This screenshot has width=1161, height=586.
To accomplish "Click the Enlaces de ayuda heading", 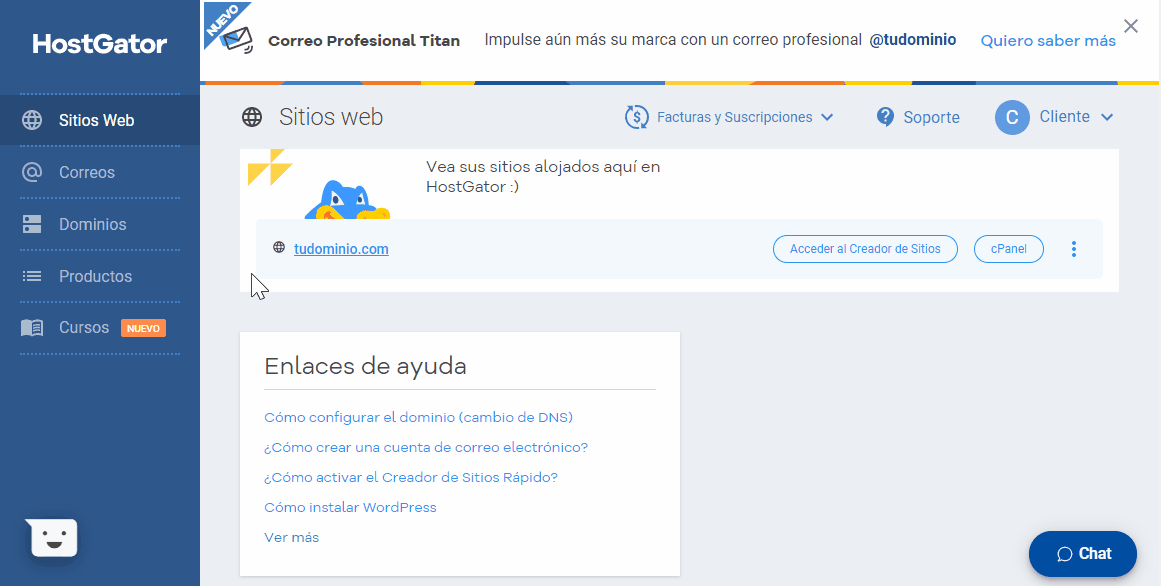I will [365, 366].
